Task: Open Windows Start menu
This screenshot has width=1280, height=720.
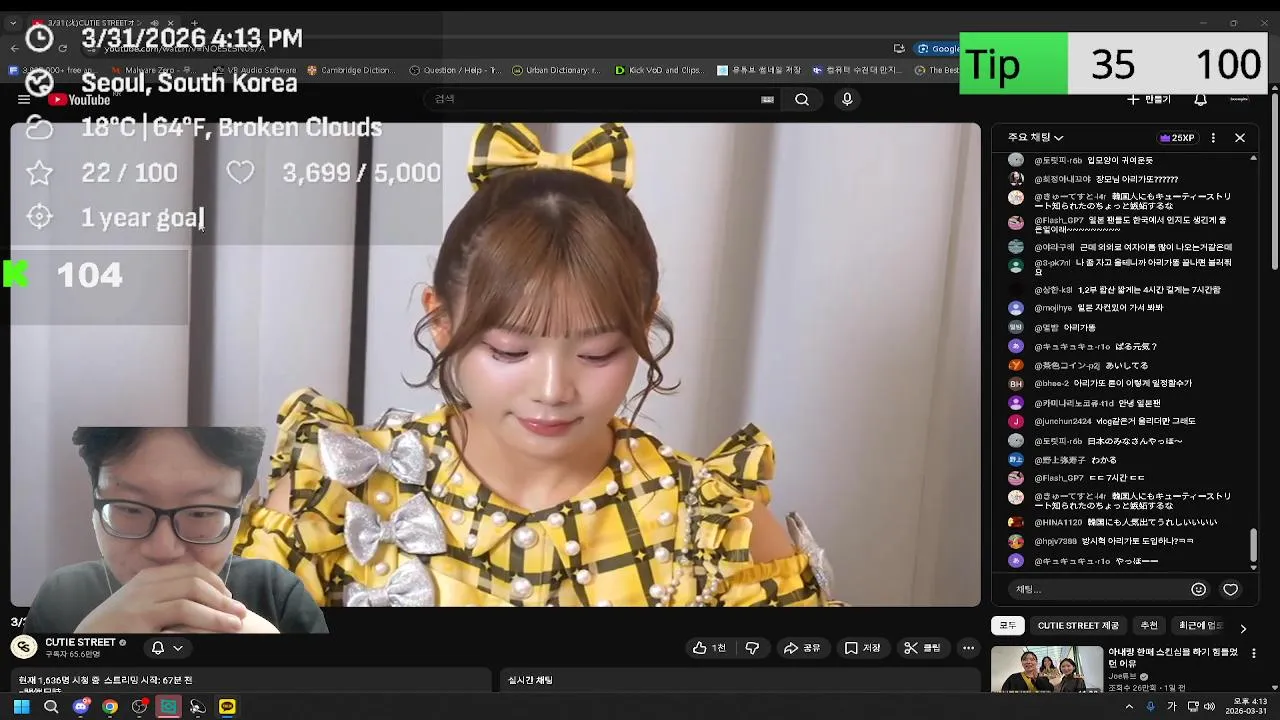Action: pos(21,706)
